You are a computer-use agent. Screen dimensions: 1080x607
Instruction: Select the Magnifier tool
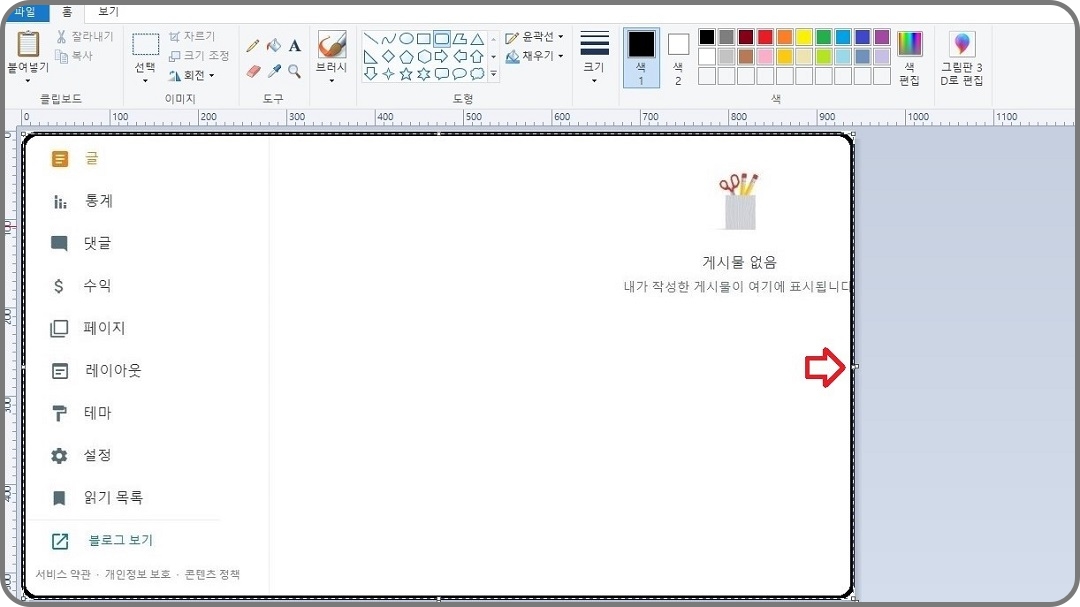coord(293,70)
